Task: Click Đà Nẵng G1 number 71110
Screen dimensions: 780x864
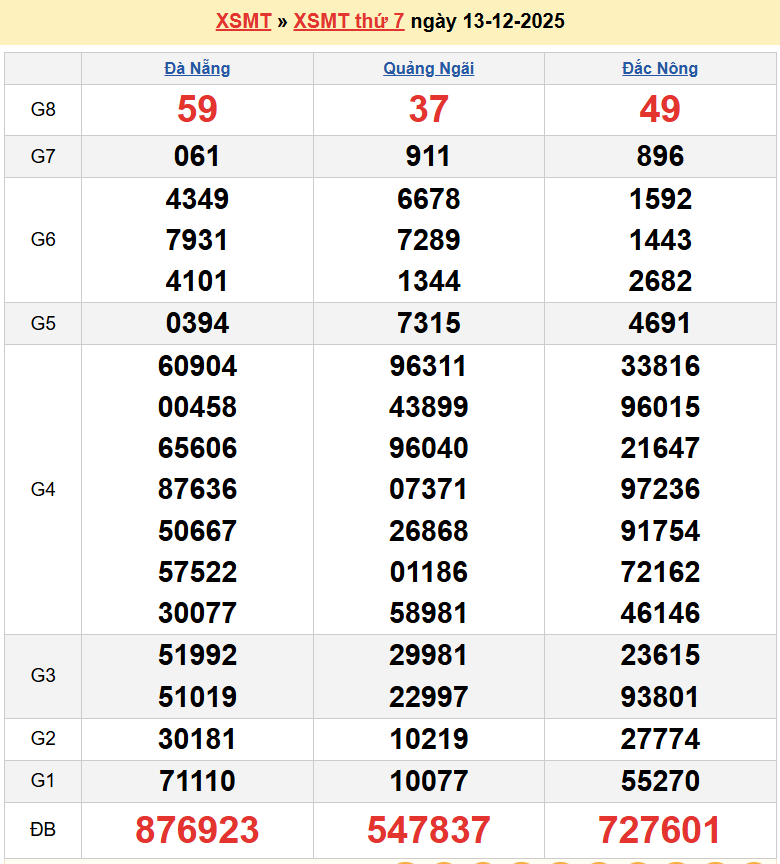Action: tap(197, 781)
